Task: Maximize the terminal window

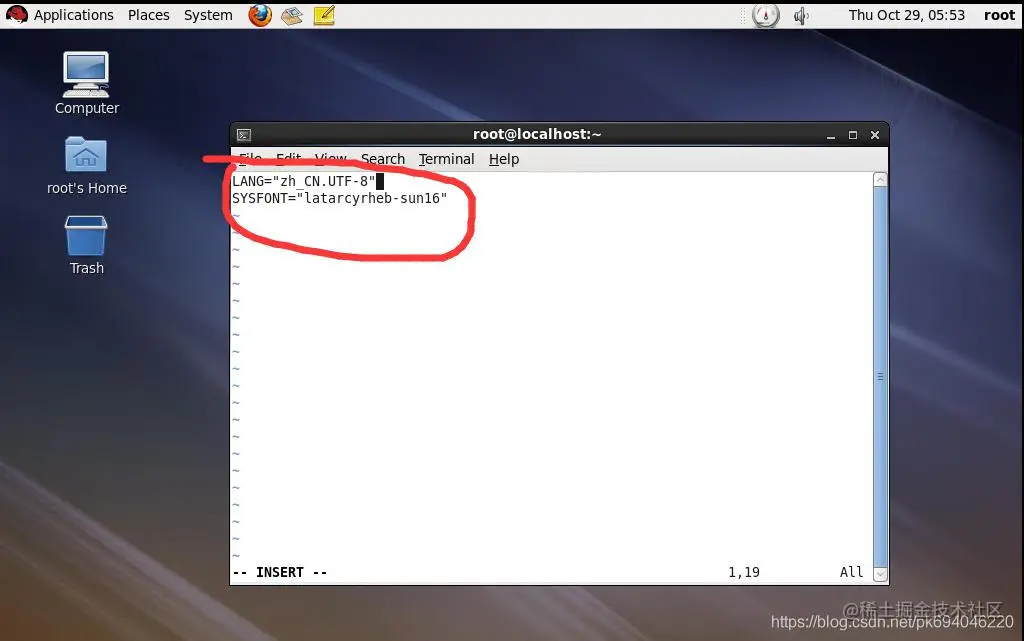Action: [x=852, y=135]
